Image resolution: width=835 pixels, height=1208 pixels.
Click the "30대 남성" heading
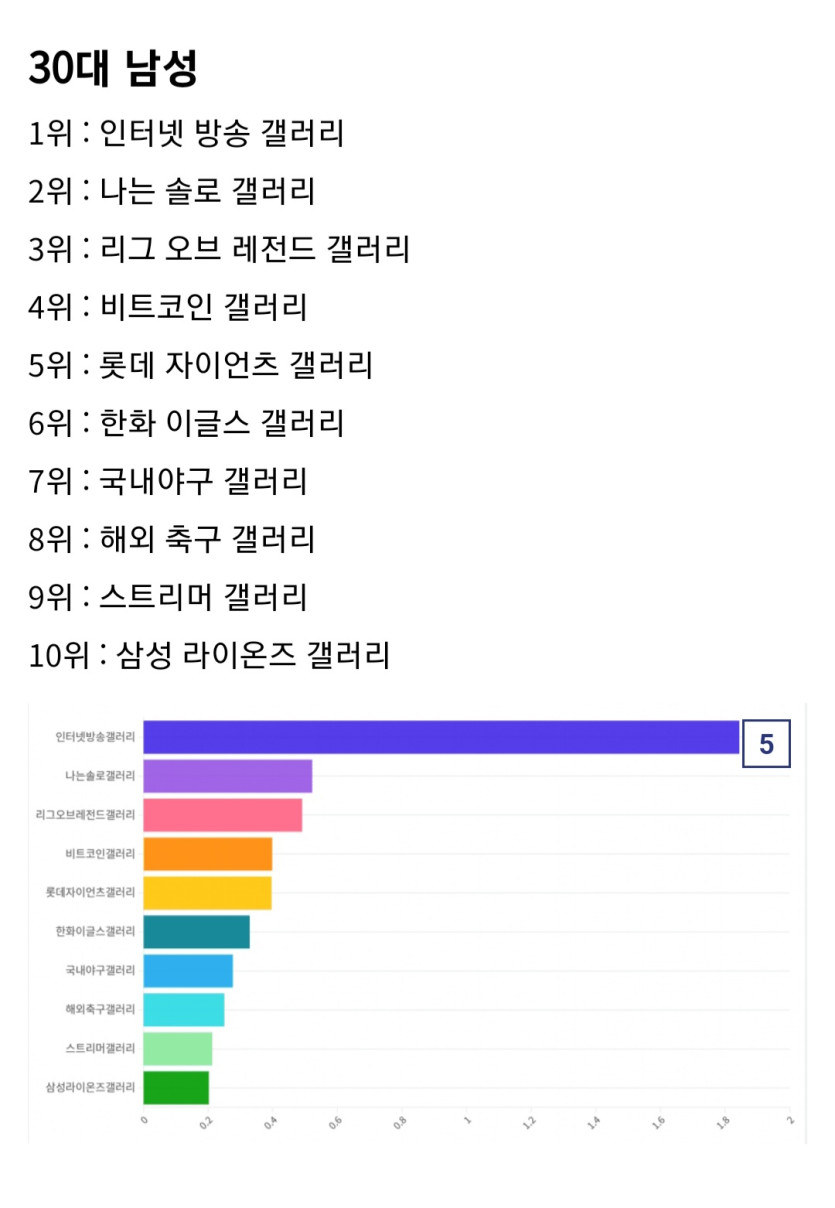point(113,68)
